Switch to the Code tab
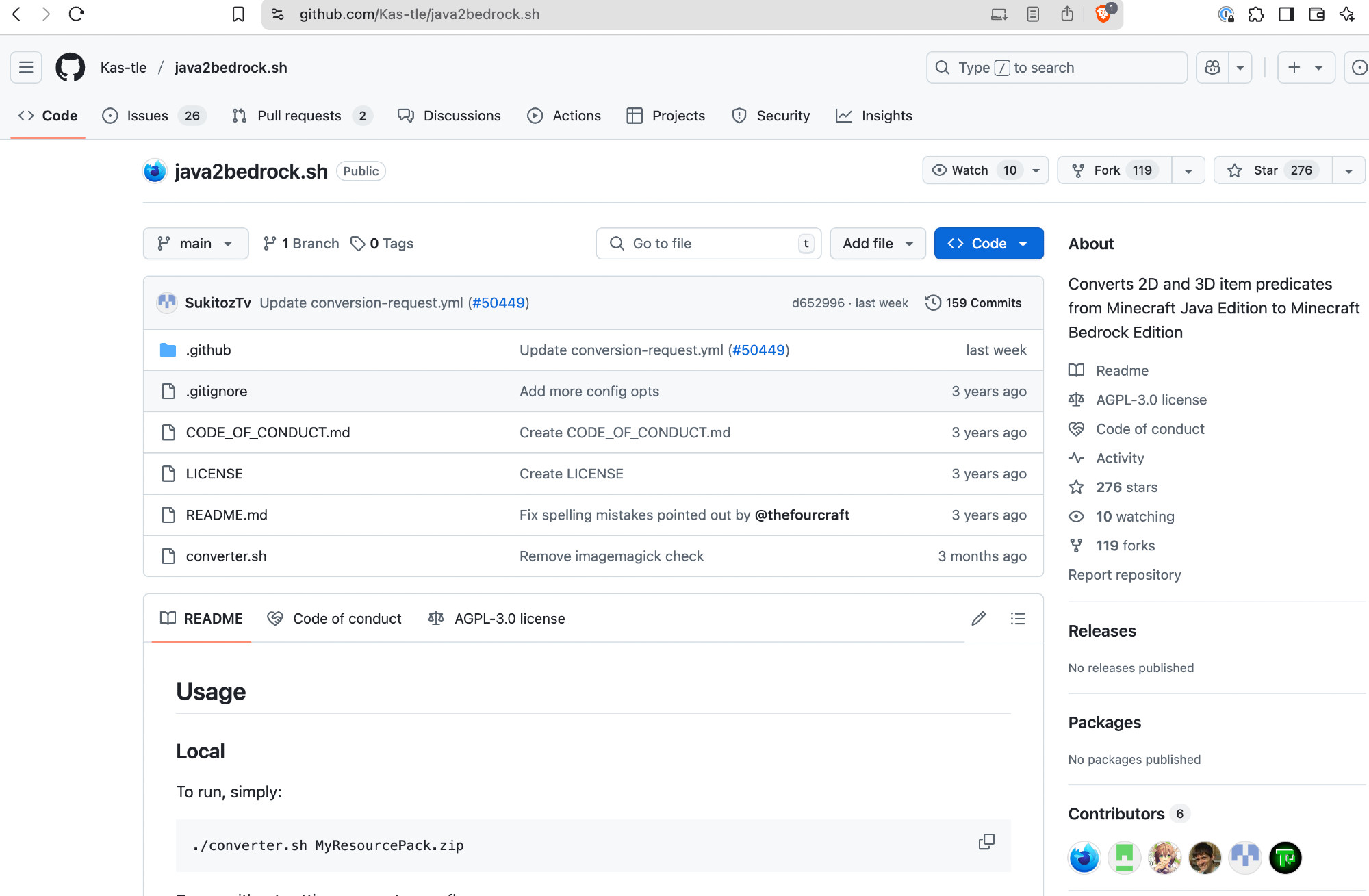This screenshot has width=1369, height=896. click(x=48, y=116)
